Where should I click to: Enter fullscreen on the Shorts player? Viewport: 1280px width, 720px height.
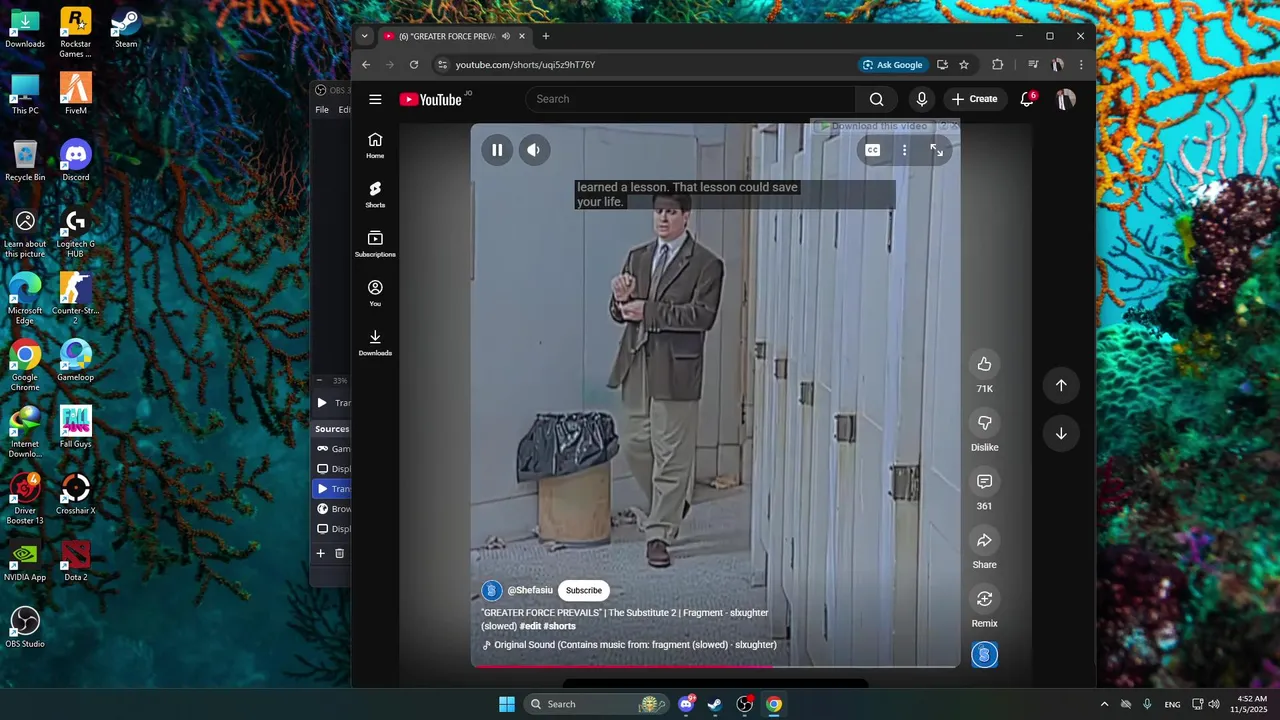pyautogui.click(x=937, y=150)
